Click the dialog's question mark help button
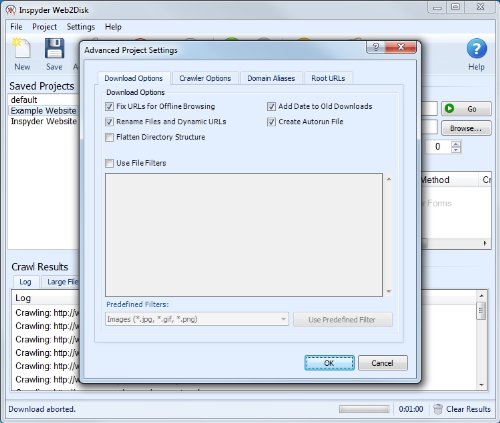The height and width of the screenshot is (423, 500). (376, 47)
